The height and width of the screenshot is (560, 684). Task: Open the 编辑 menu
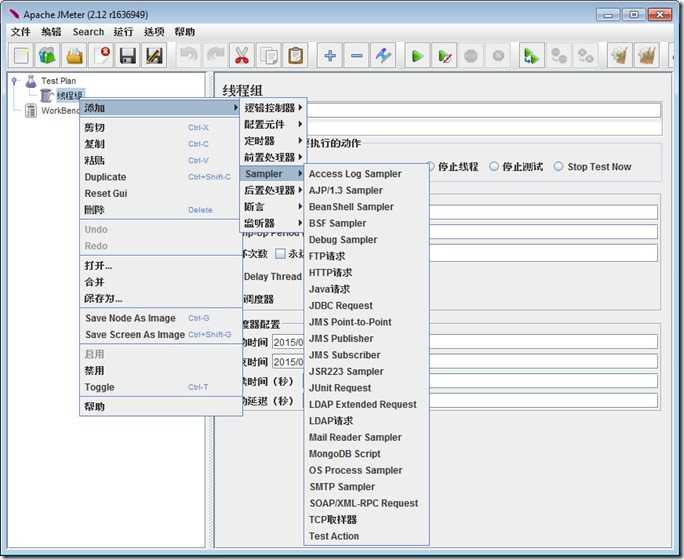pyautogui.click(x=51, y=32)
